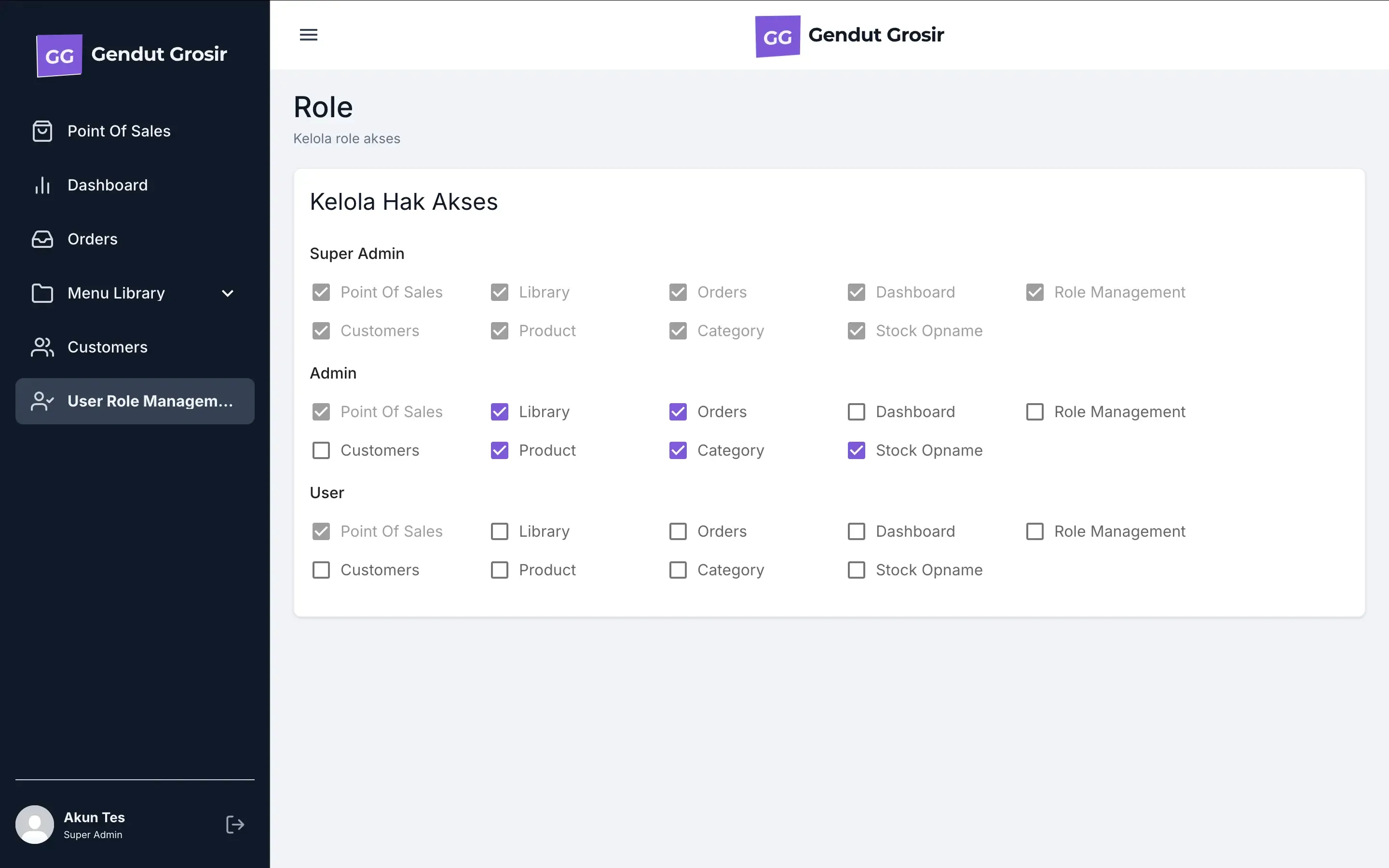Click the Customers people icon in sidebar

(42, 347)
